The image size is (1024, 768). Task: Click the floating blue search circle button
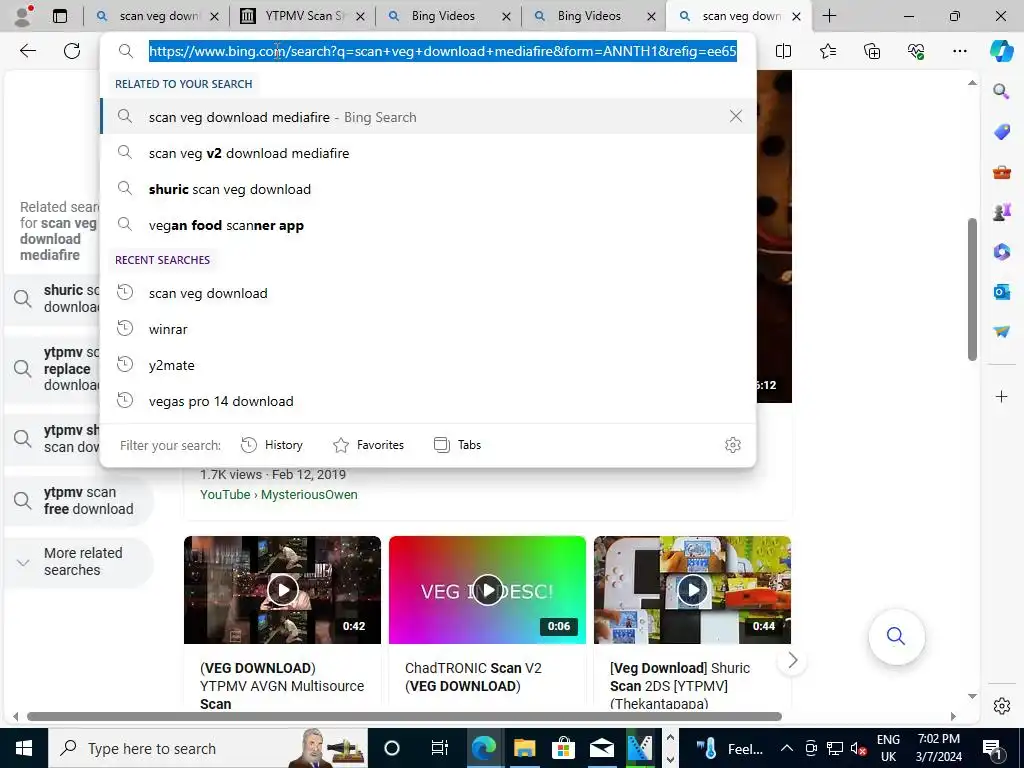[896, 636]
